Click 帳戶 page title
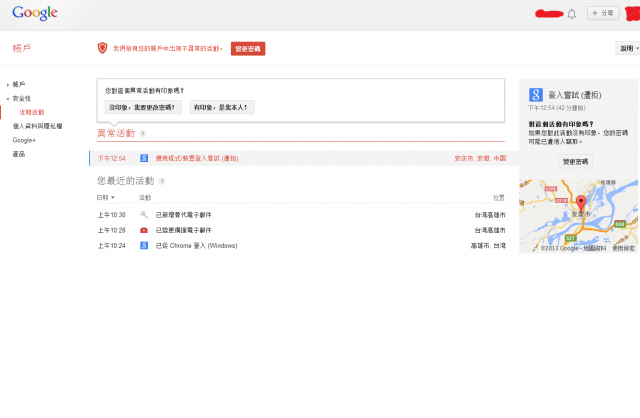 point(22,48)
